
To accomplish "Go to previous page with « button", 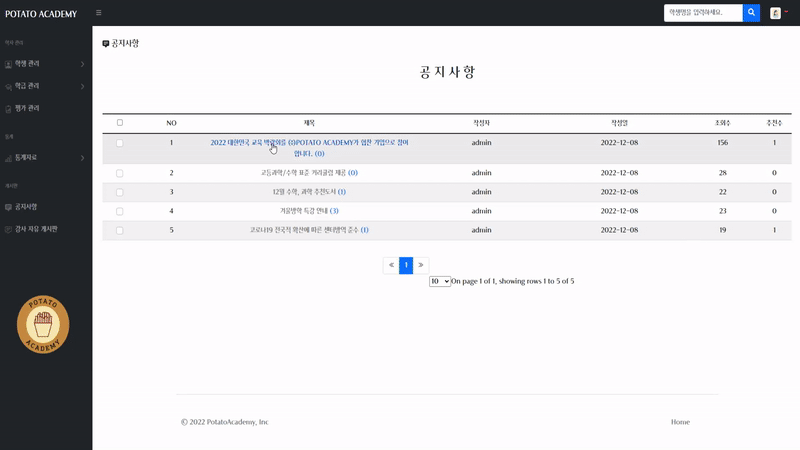I will (x=391, y=265).
